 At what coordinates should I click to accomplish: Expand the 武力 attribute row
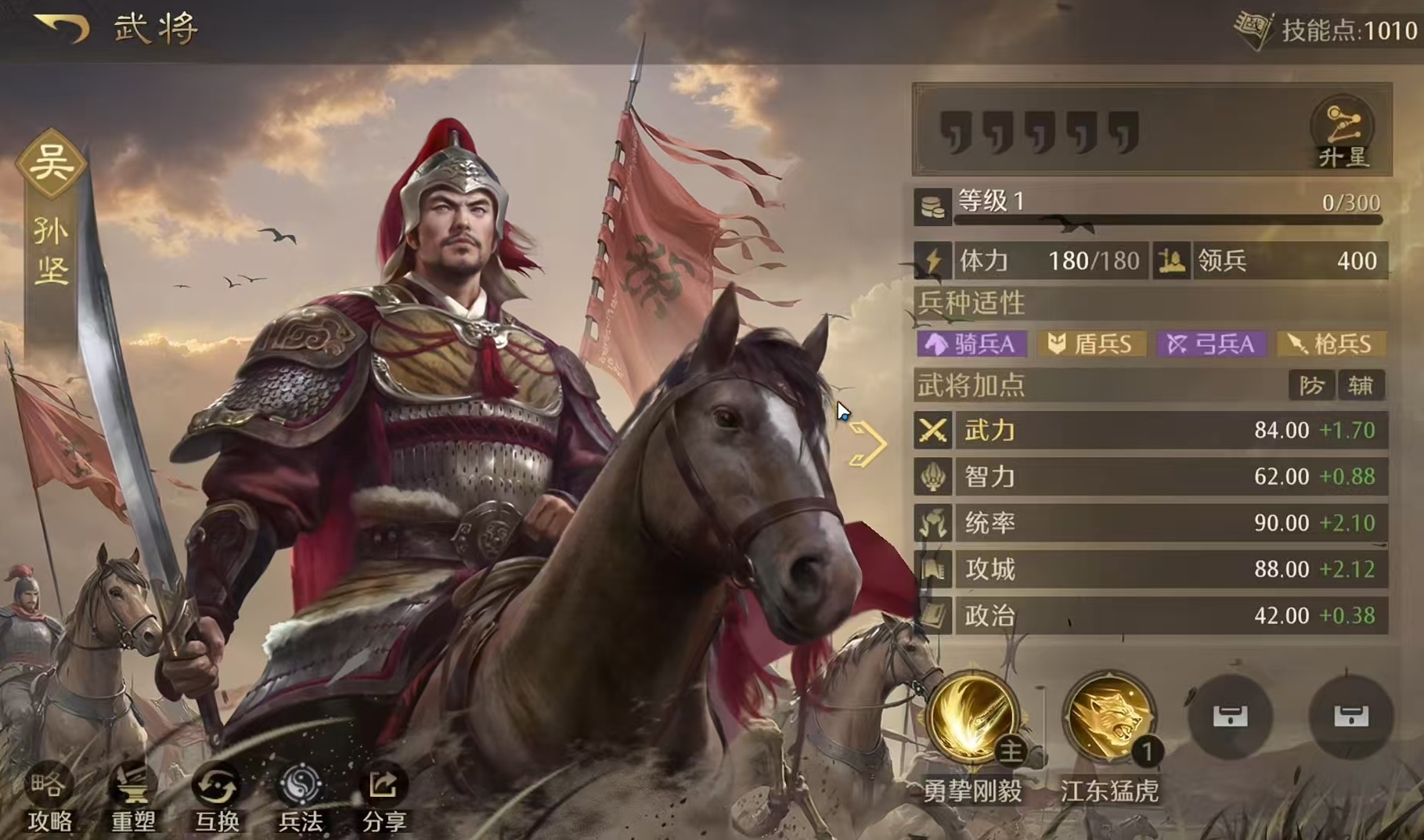[1150, 431]
